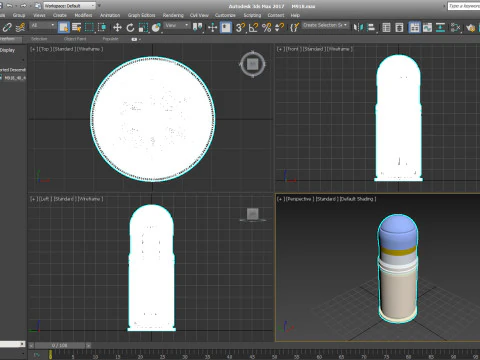The width and height of the screenshot is (480, 360).
Task: Open the Customize menu
Action: pos(225,15)
